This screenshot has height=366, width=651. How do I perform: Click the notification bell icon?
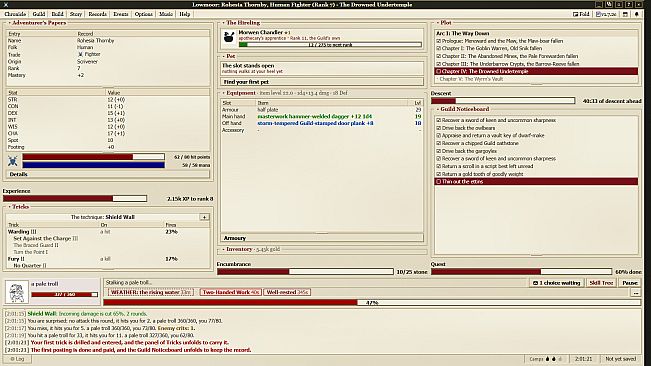[636, 14]
